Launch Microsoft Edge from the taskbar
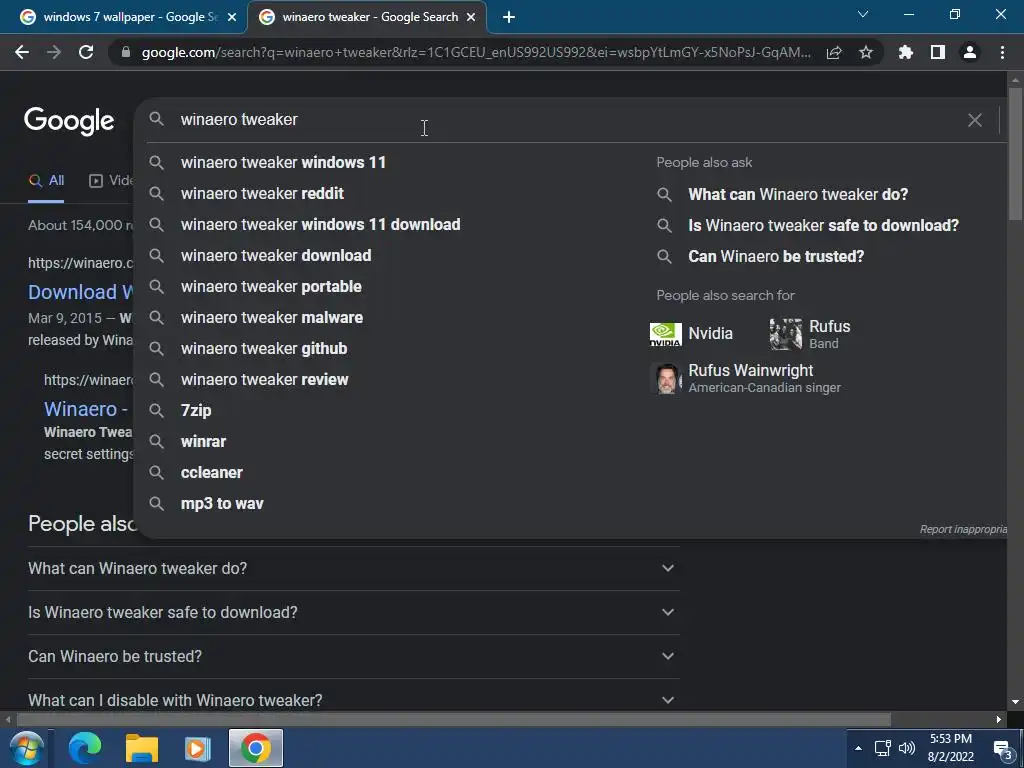Image resolution: width=1024 pixels, height=768 pixels. click(85, 748)
